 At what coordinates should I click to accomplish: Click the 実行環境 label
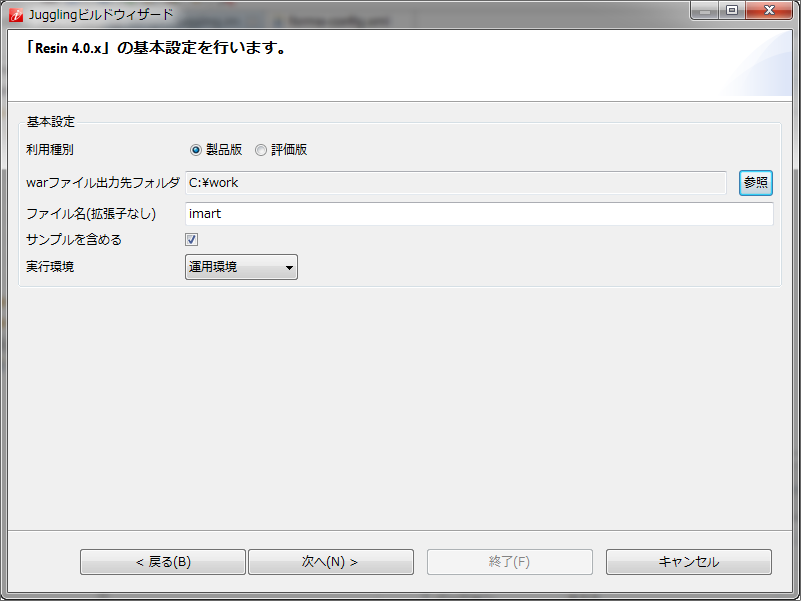(x=50, y=267)
